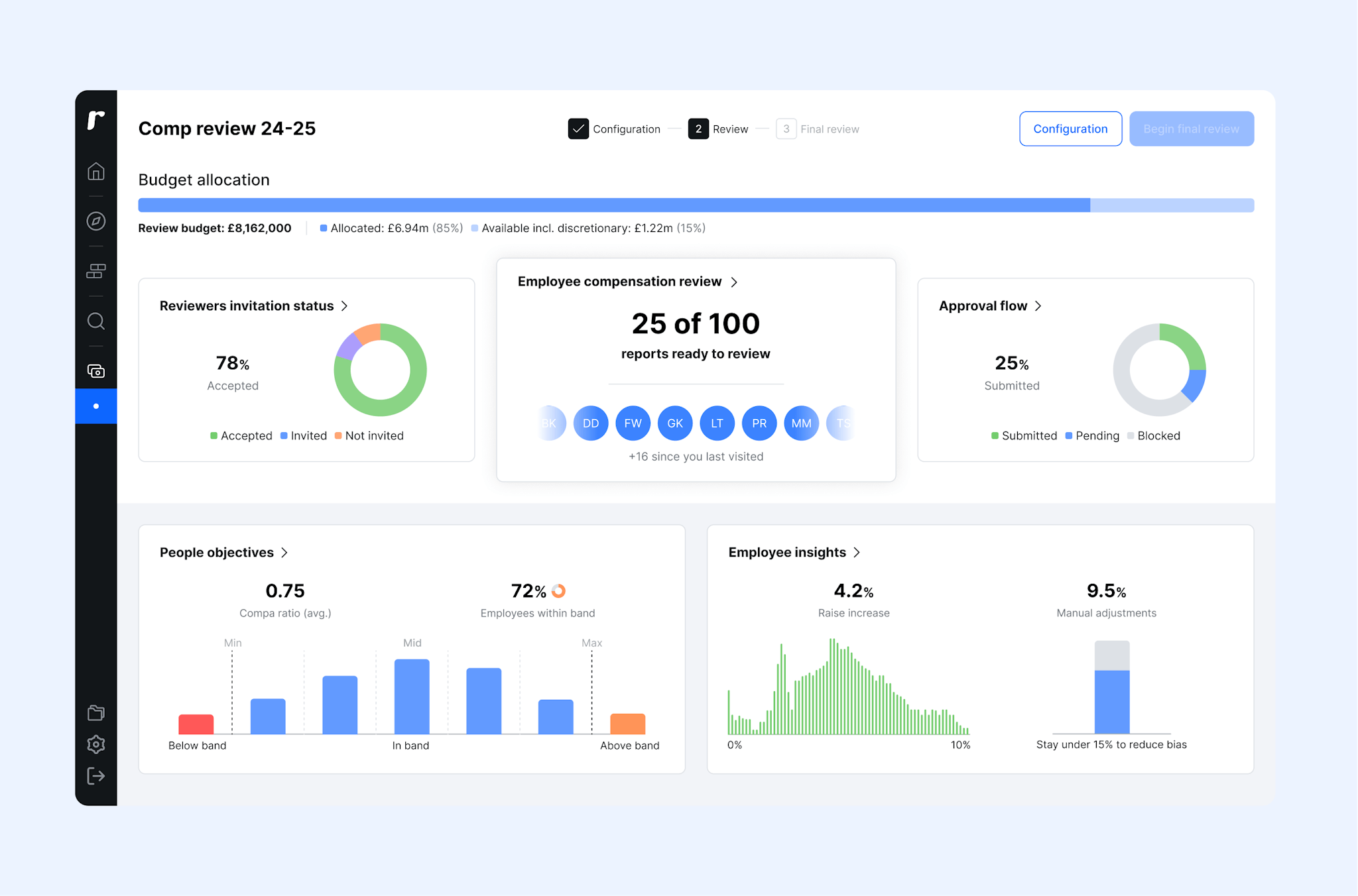The width and height of the screenshot is (1358, 896).
Task: Click the checked Configuration step checkbox
Action: [578, 129]
